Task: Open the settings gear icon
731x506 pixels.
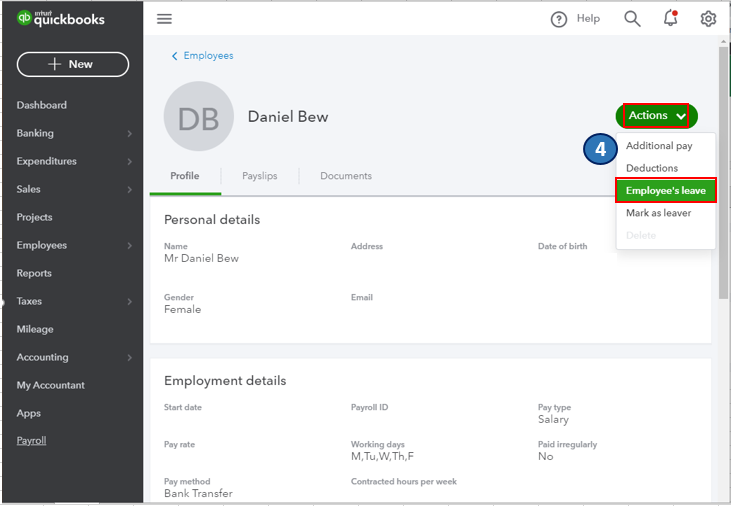Action: tap(708, 19)
